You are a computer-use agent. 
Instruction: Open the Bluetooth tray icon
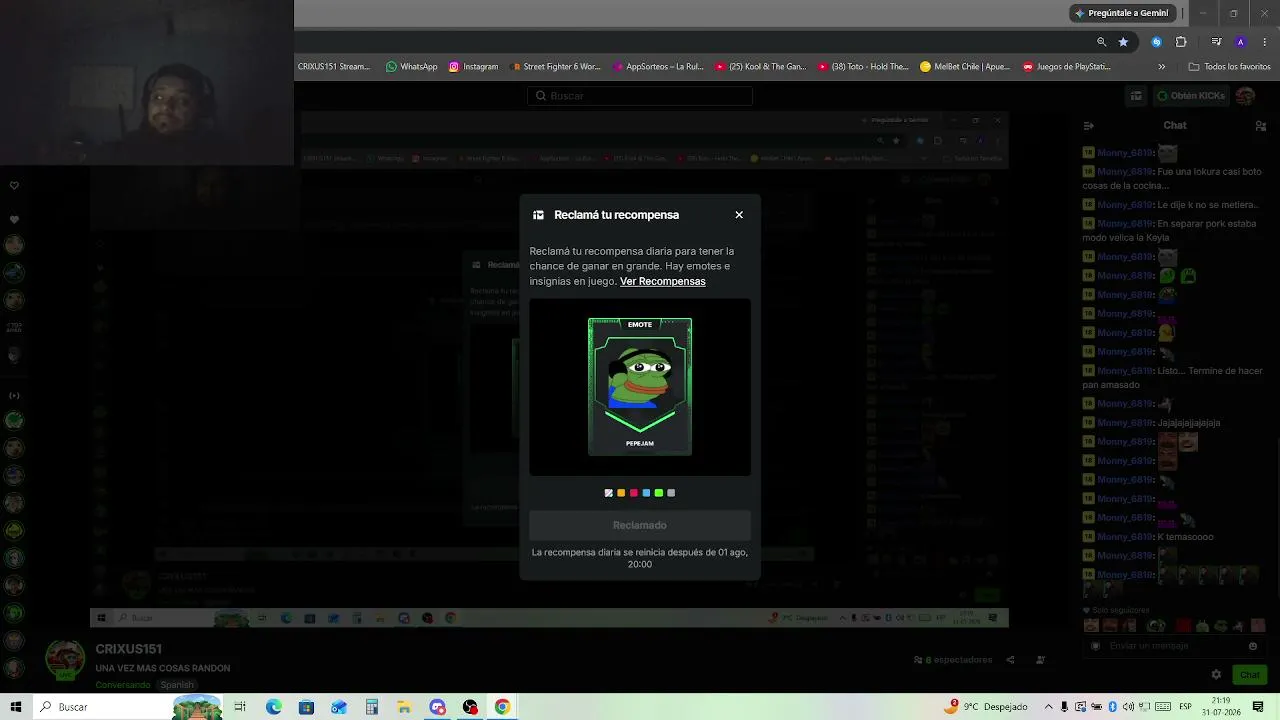1112,707
